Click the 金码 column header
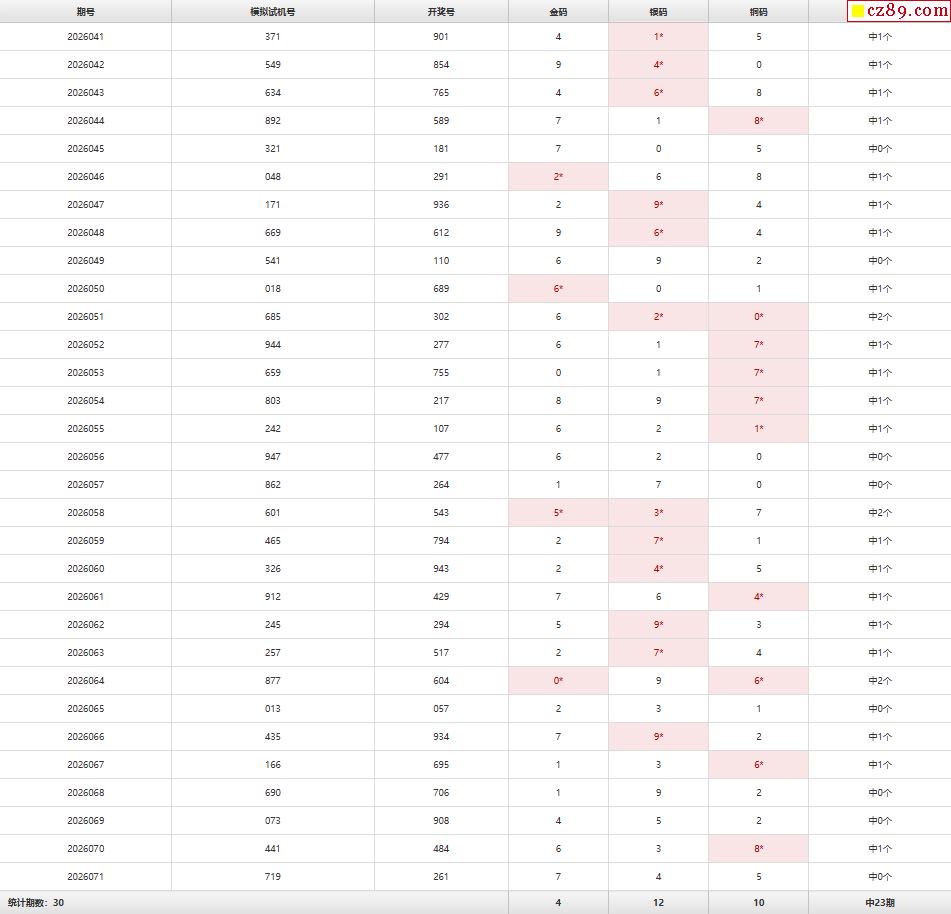 point(558,12)
